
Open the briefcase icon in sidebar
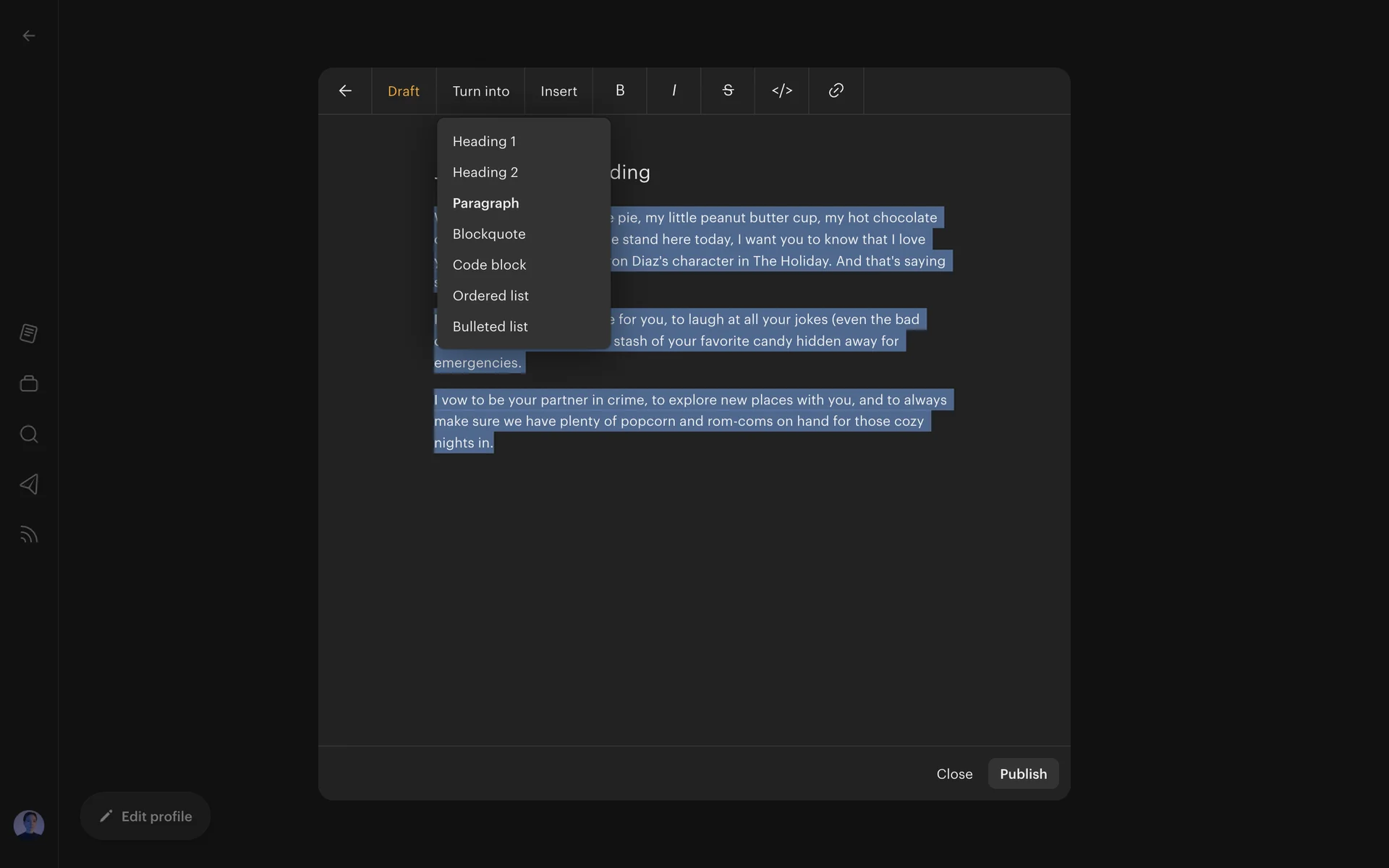point(29,384)
